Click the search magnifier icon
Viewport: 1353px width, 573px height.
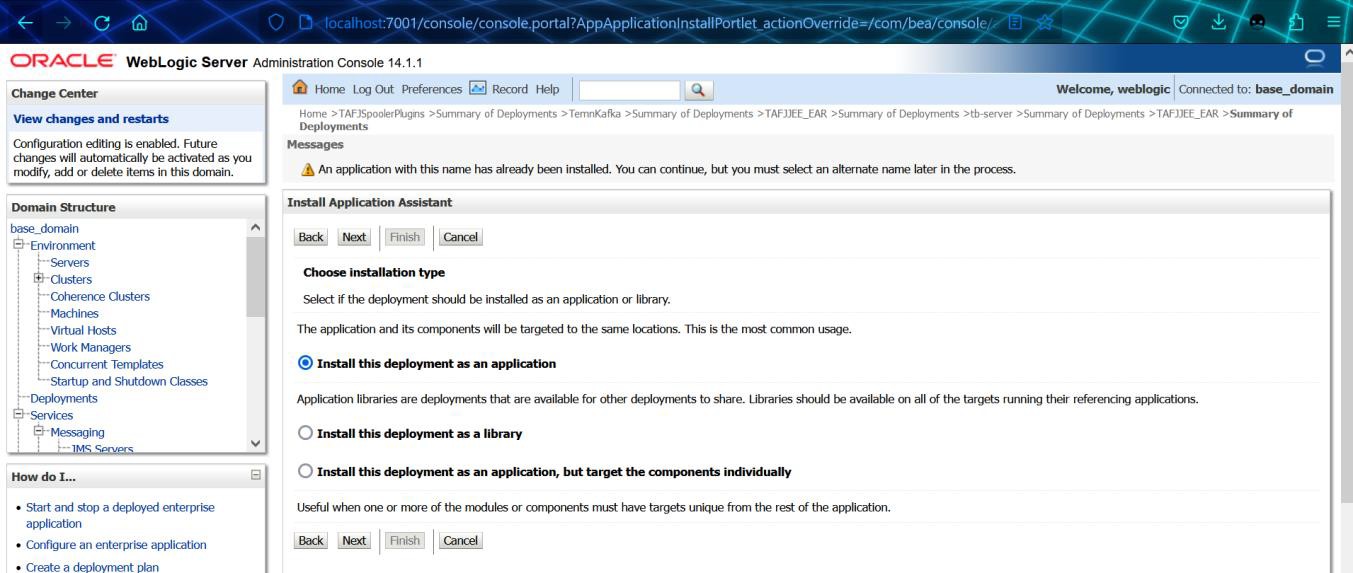coord(695,91)
